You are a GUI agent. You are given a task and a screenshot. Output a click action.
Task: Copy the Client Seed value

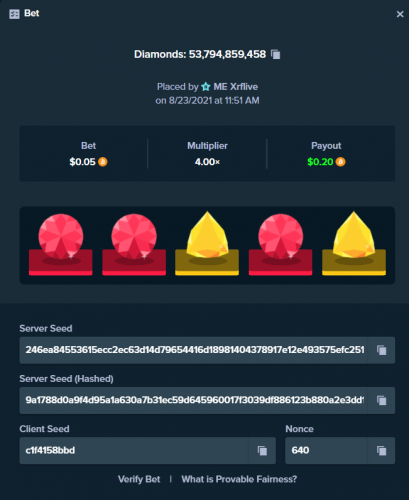262,451
